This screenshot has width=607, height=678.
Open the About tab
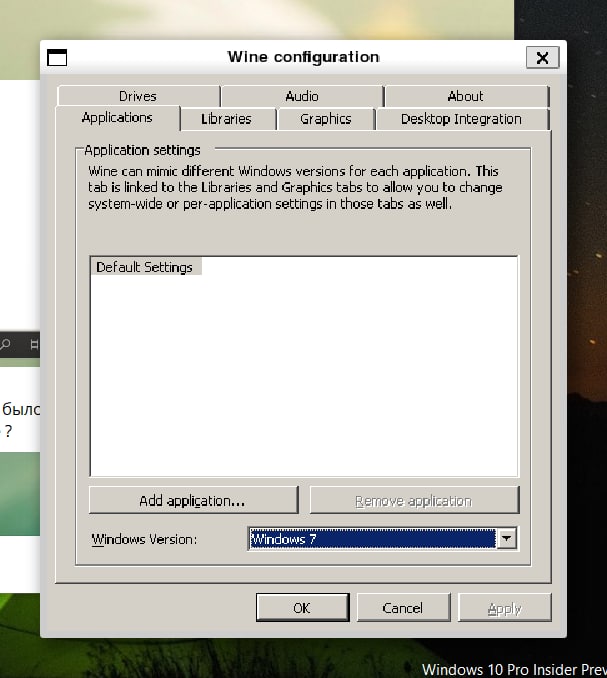(x=466, y=96)
